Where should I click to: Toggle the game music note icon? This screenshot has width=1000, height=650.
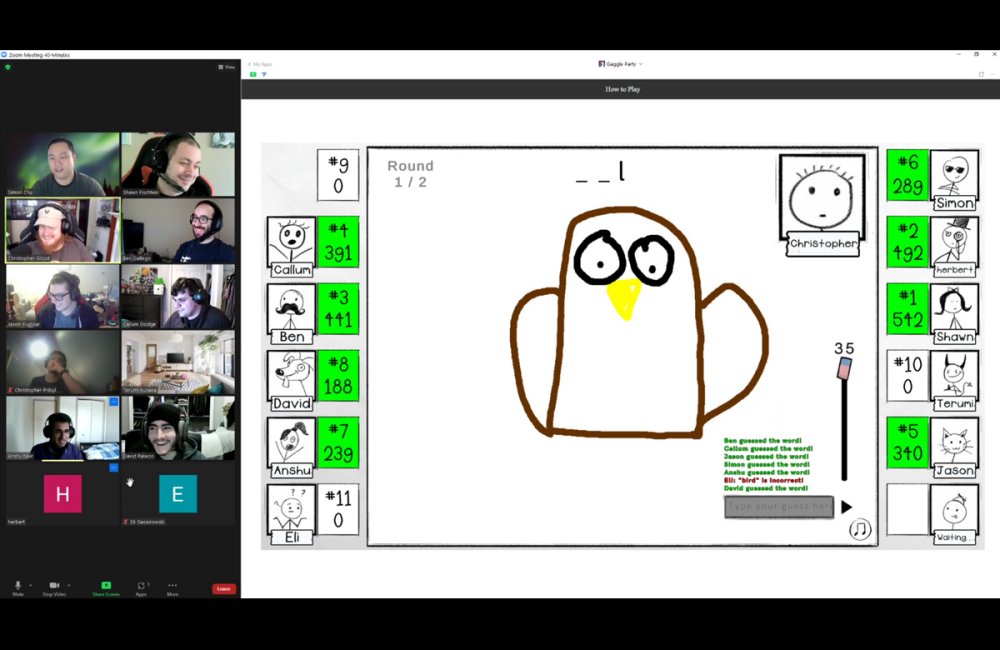(860, 529)
